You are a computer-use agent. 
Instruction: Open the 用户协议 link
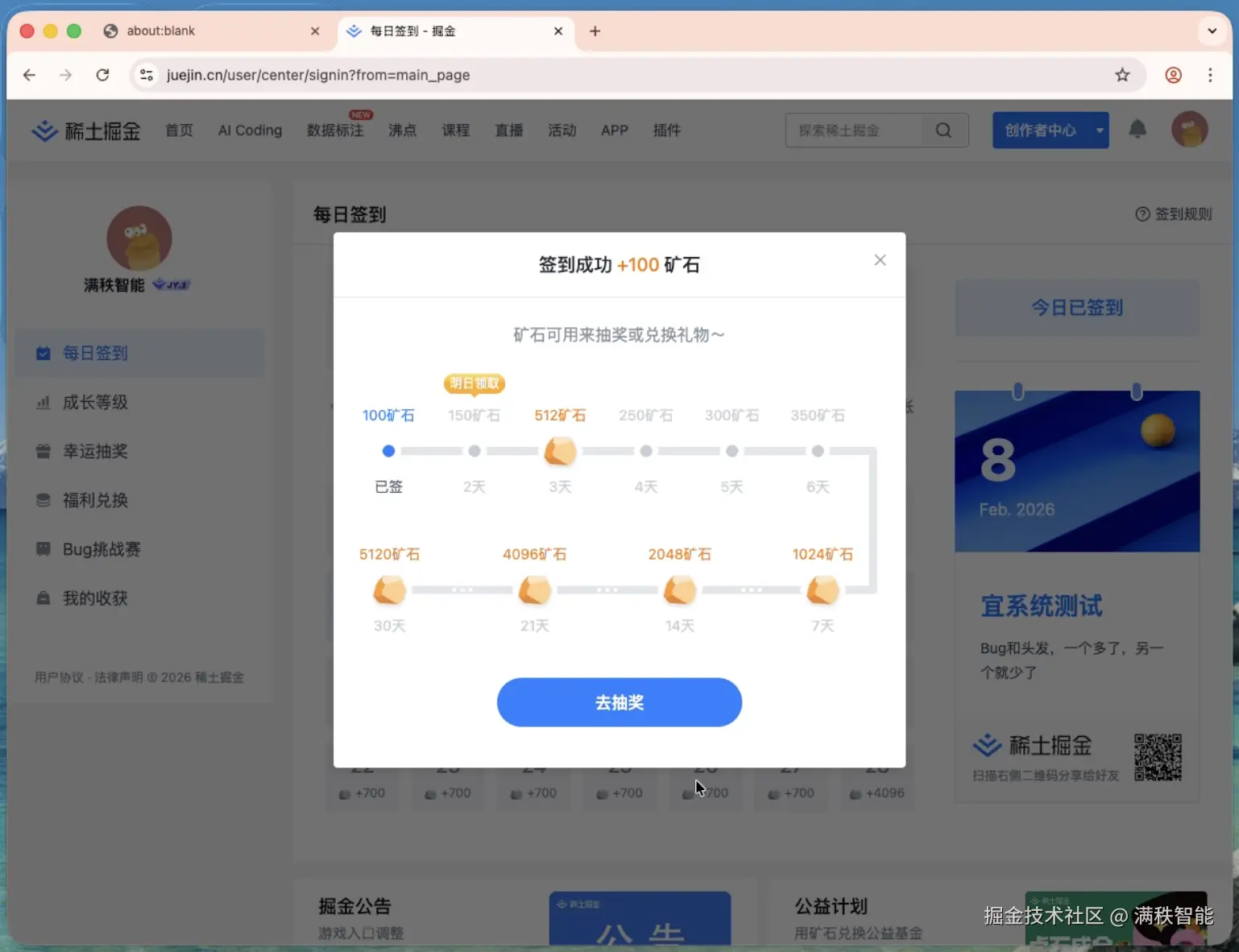click(x=60, y=677)
